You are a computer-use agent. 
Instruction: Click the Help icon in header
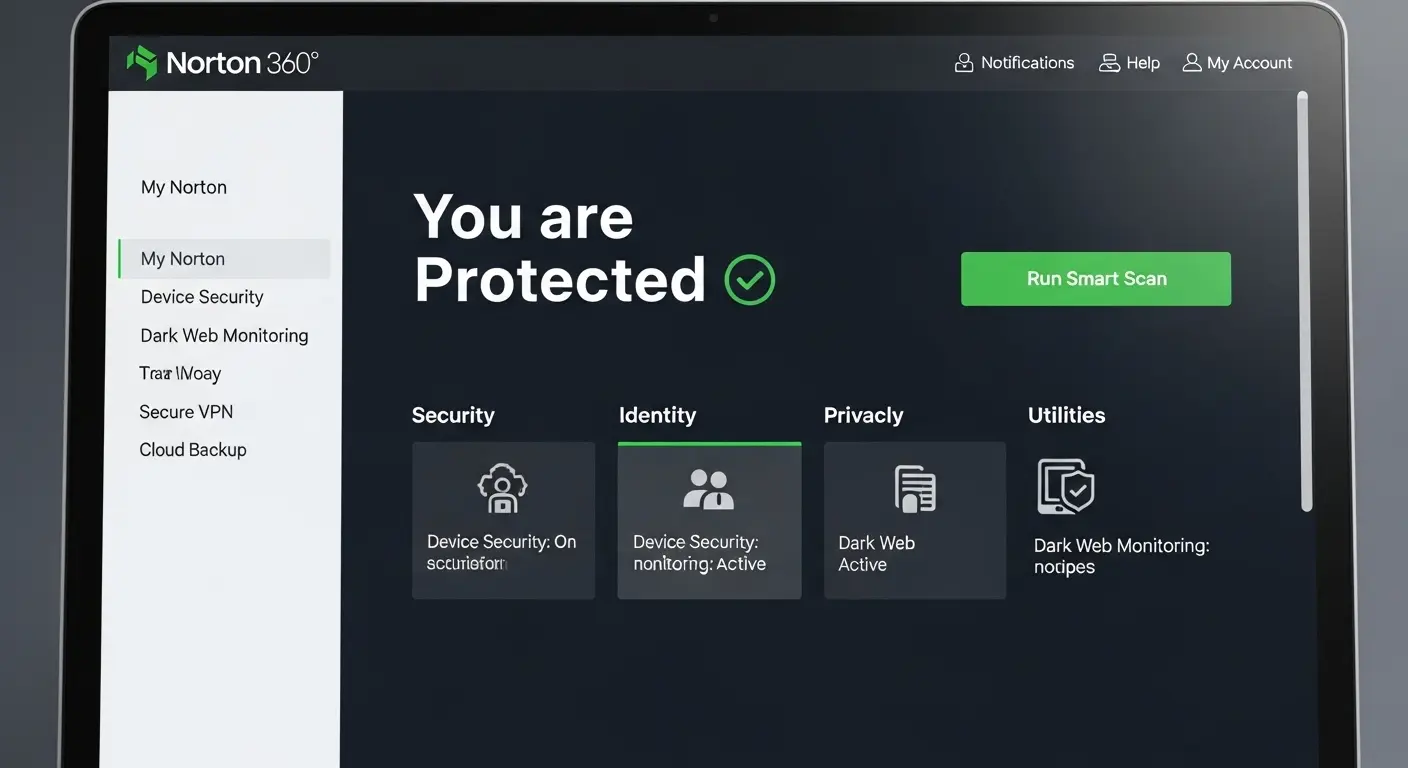click(x=1109, y=63)
